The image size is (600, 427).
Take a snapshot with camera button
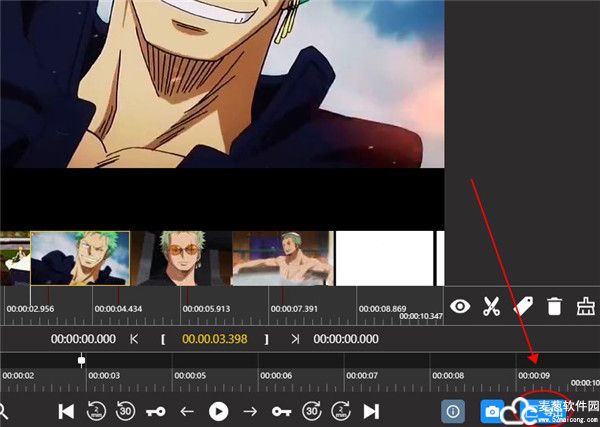tap(492, 411)
